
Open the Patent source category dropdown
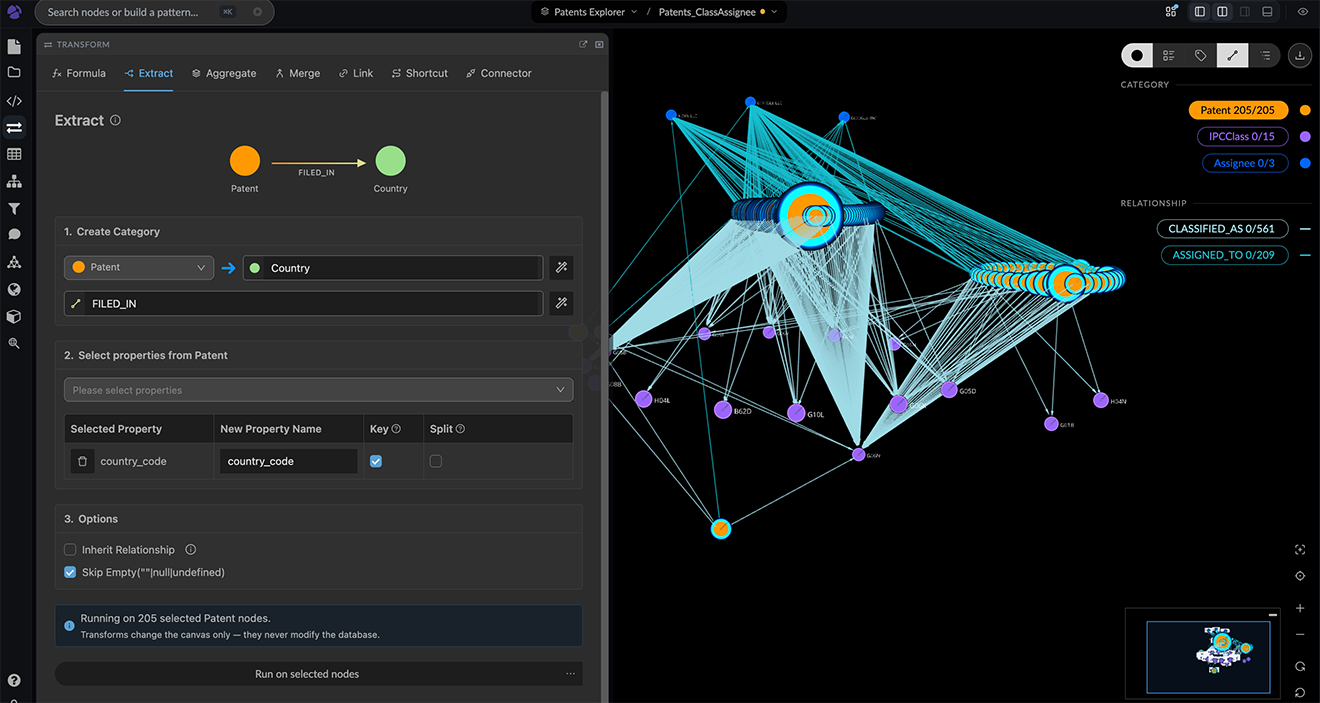tap(139, 268)
